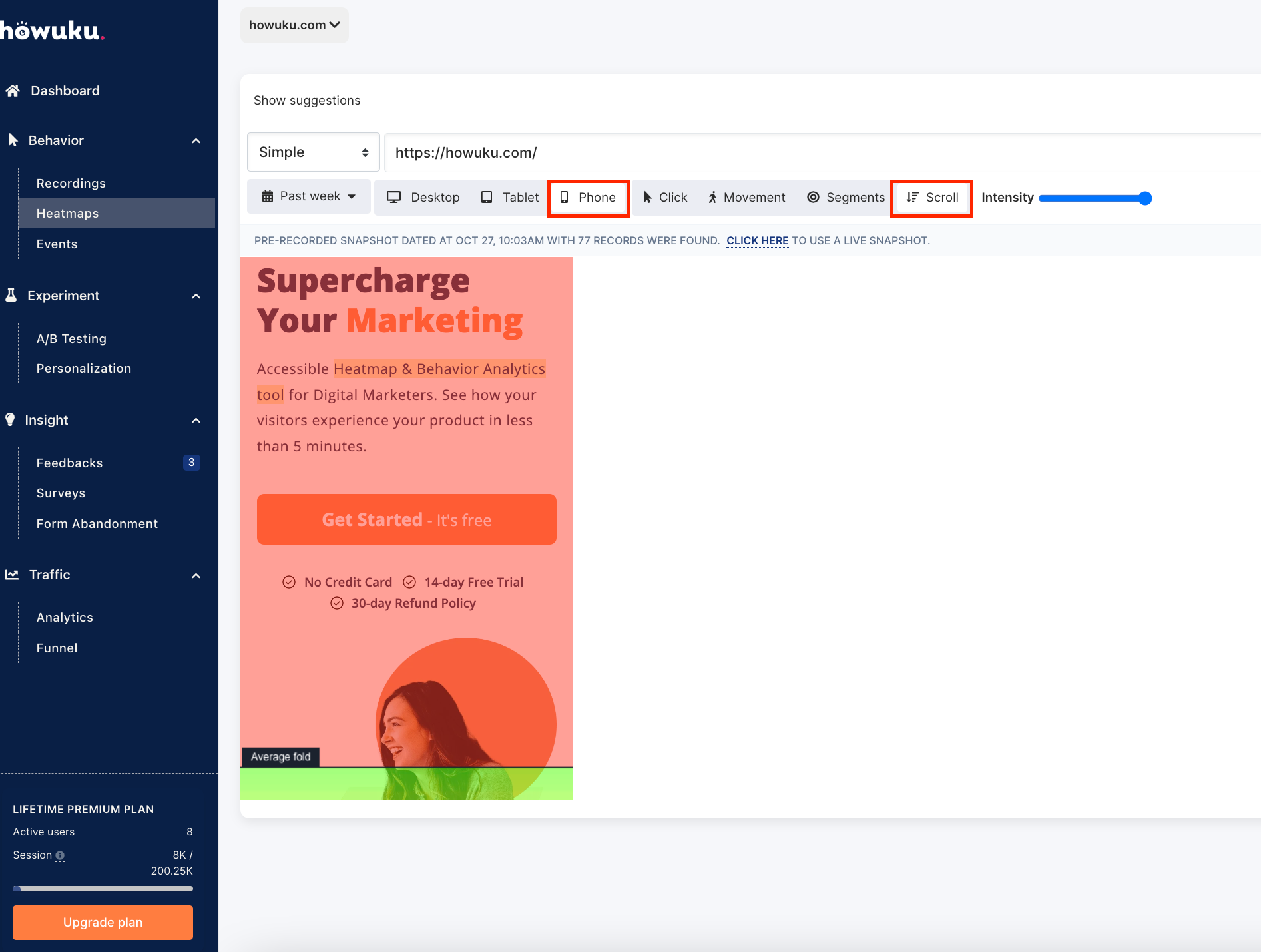Click the Dashboard home icon
Screen dimensions: 1261x952
tap(13, 91)
